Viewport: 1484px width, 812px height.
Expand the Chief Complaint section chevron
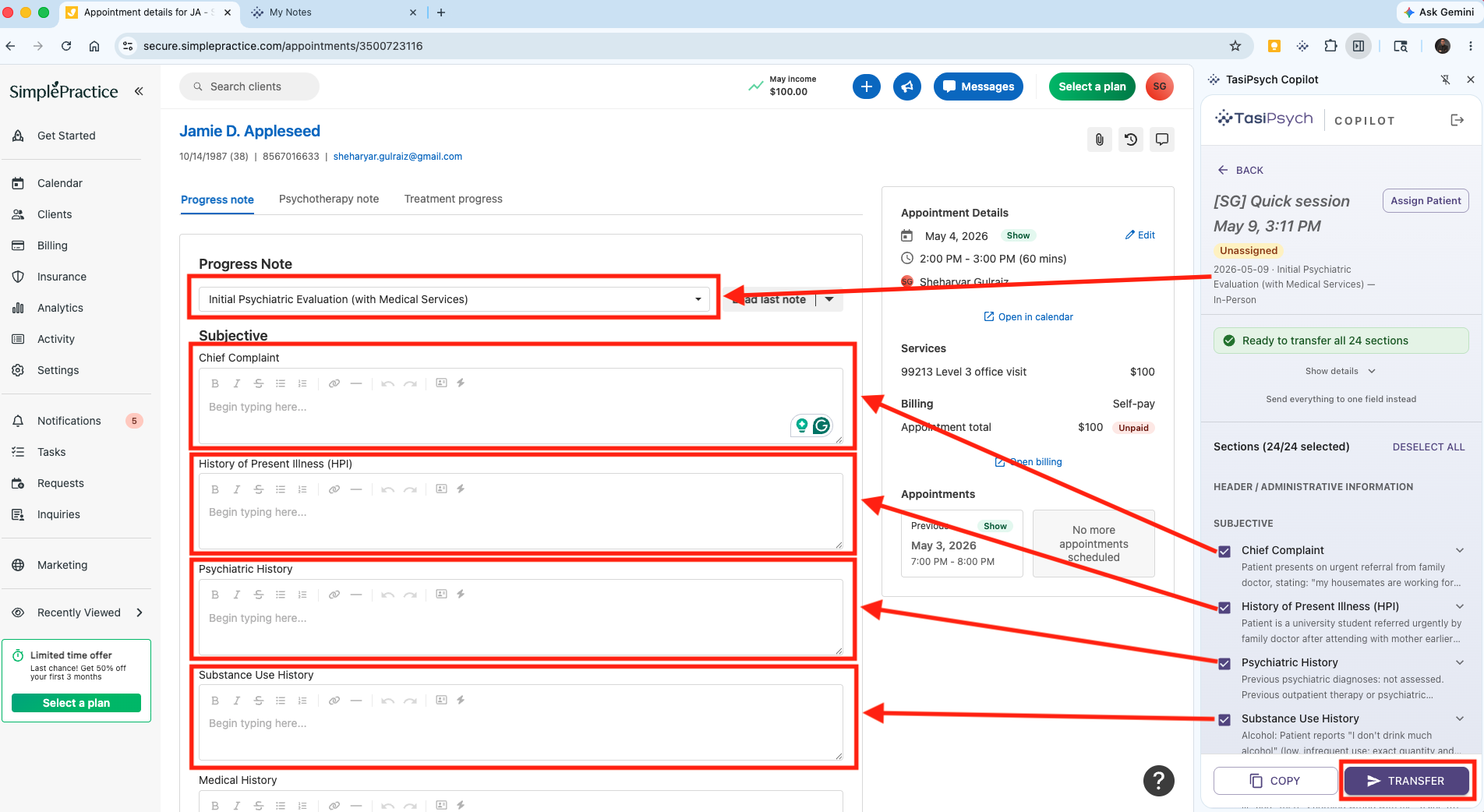pos(1459,550)
